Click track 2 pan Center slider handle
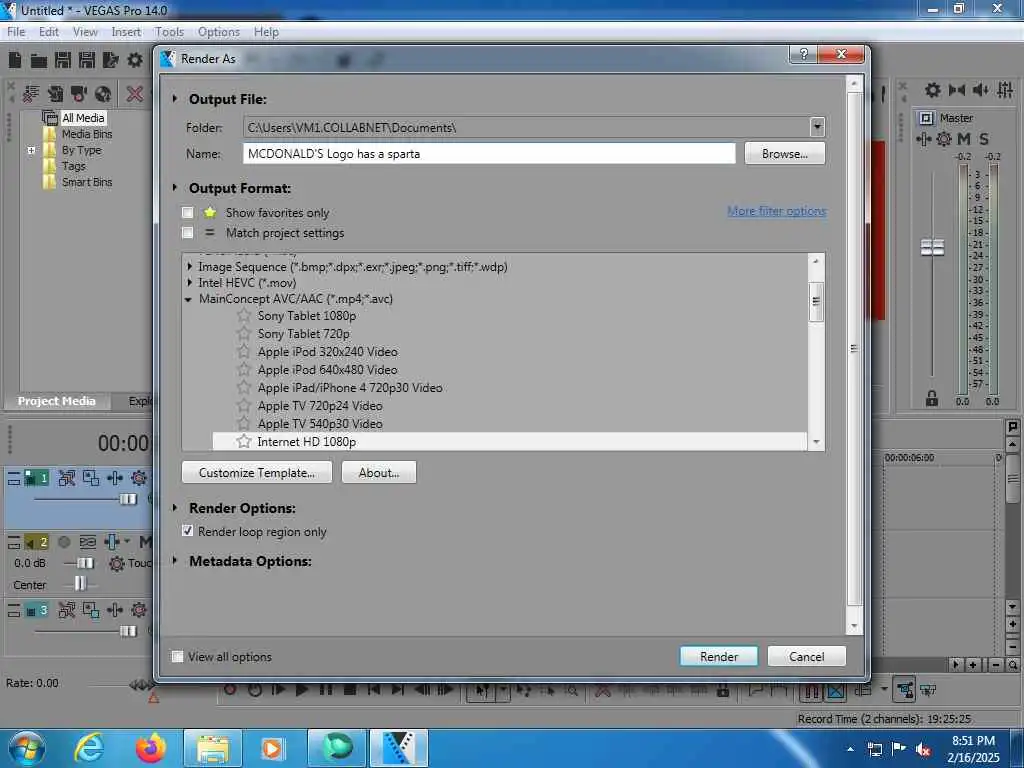 (x=80, y=584)
